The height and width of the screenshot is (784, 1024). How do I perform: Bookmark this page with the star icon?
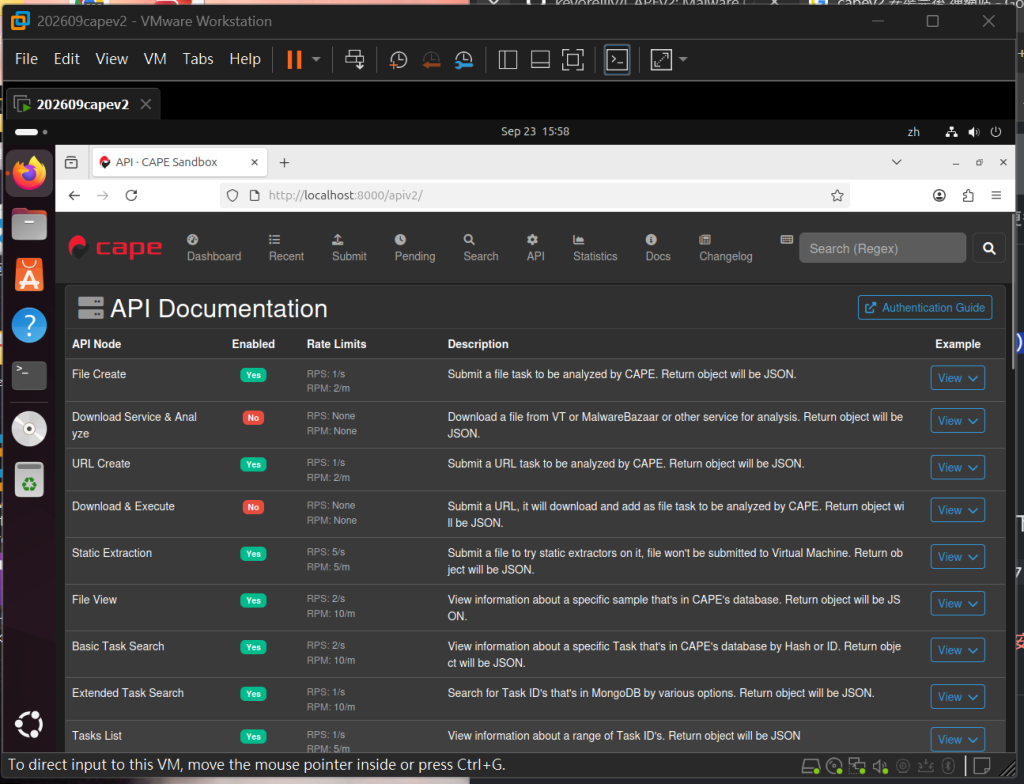(x=837, y=195)
